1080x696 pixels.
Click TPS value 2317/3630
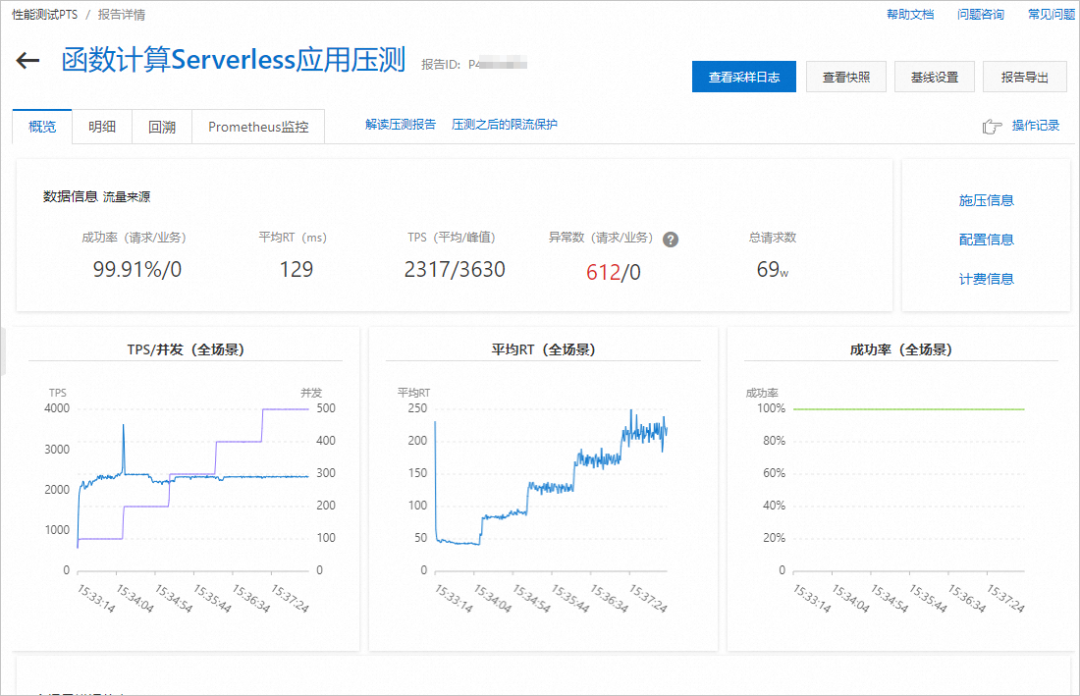coord(455,269)
